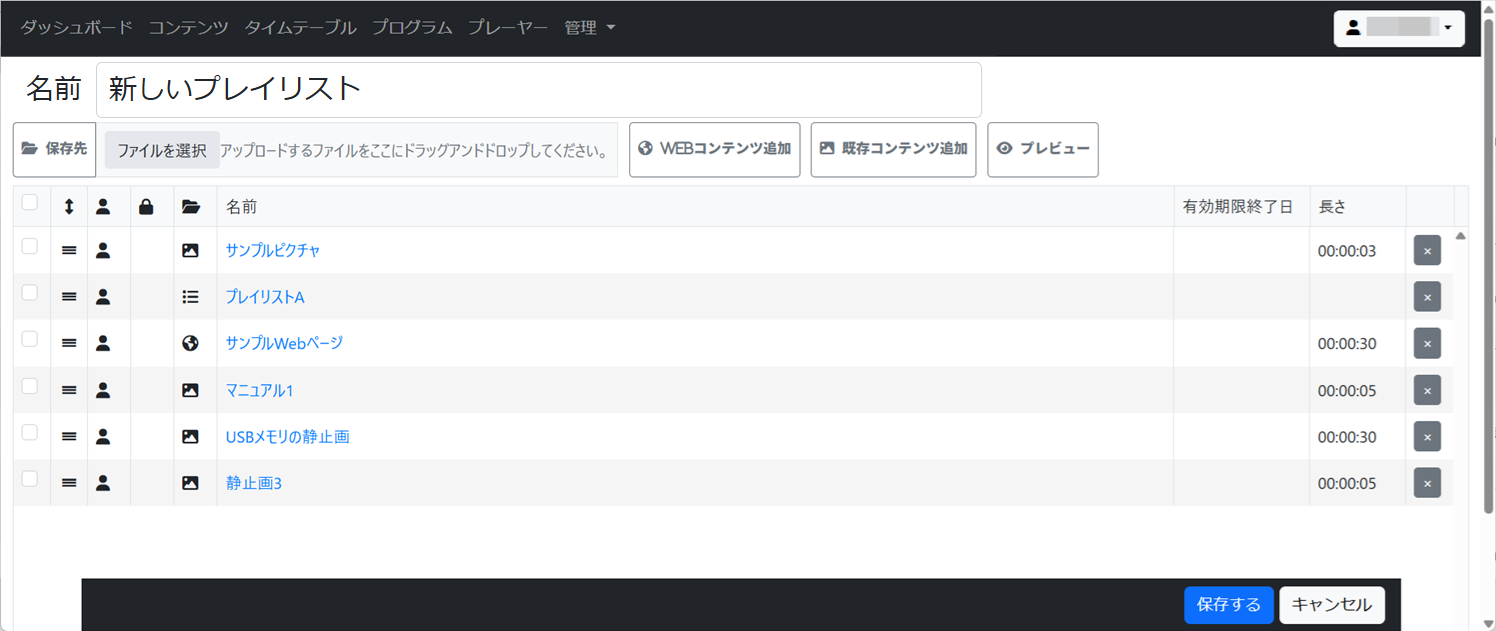Click the lock icon in table header
This screenshot has height=631, width=1496.
pyautogui.click(x=146, y=207)
